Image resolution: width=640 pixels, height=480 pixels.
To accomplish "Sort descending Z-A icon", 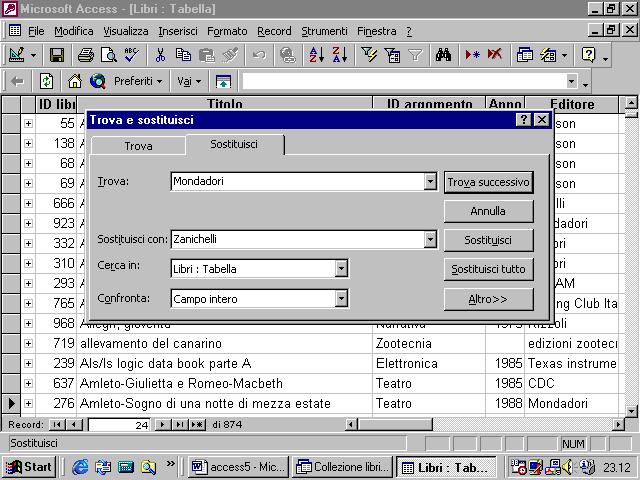I will tap(340, 55).
